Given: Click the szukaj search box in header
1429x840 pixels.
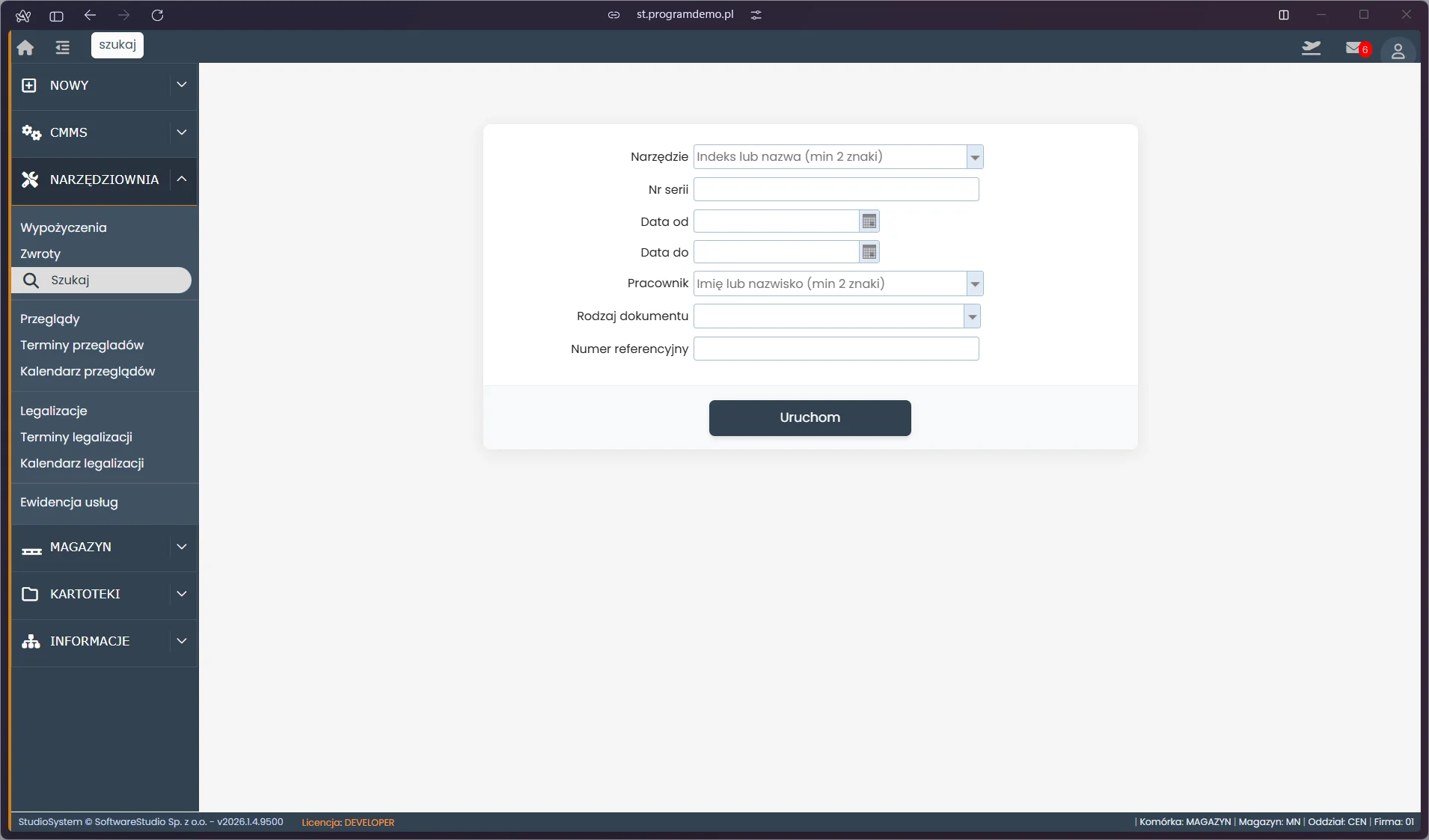Looking at the screenshot, I should (x=117, y=45).
